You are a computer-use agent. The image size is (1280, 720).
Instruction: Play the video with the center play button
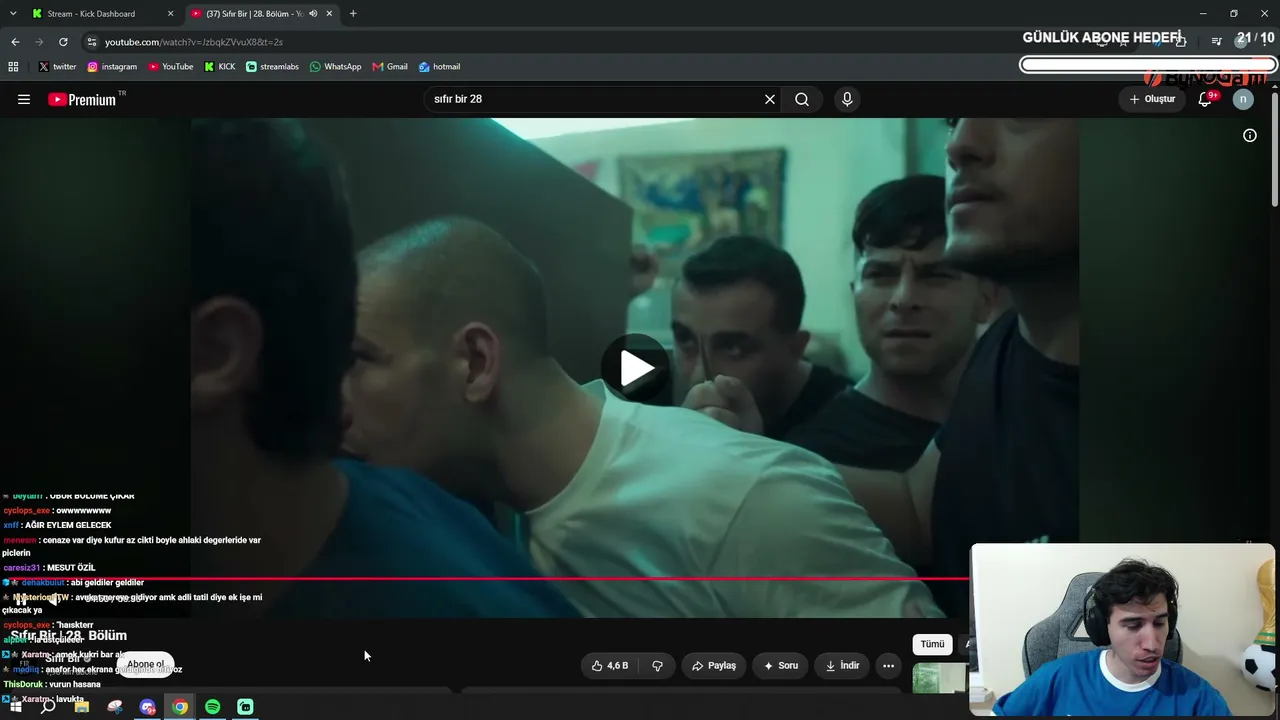(637, 369)
